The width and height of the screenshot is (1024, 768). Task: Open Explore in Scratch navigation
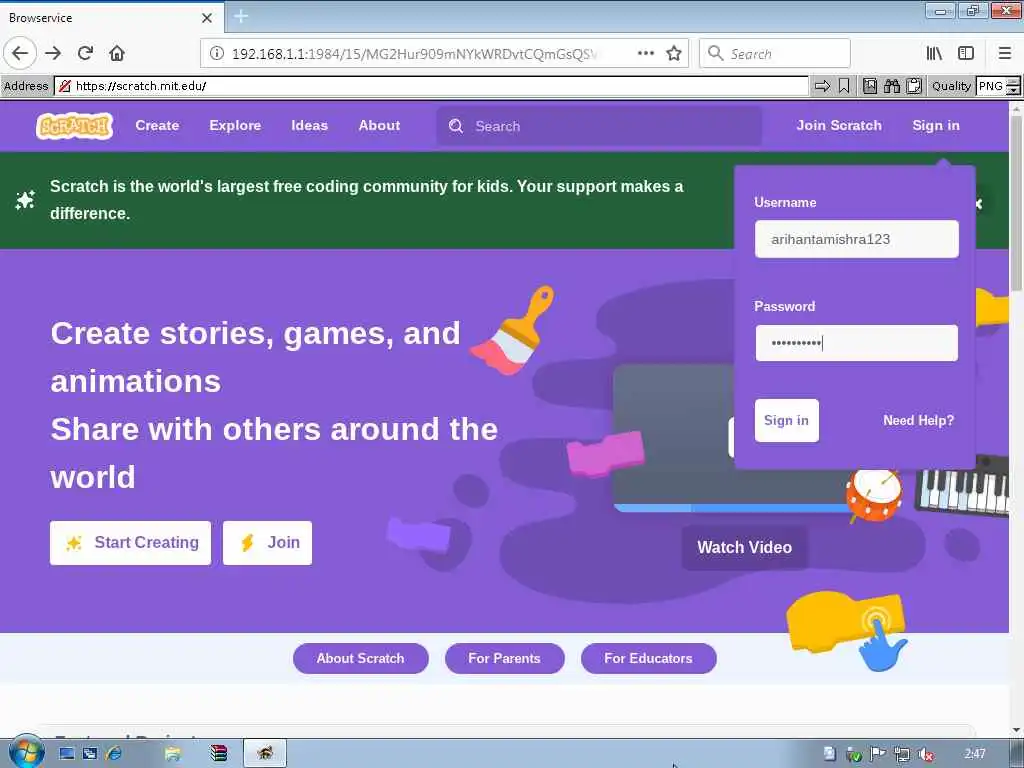point(235,125)
